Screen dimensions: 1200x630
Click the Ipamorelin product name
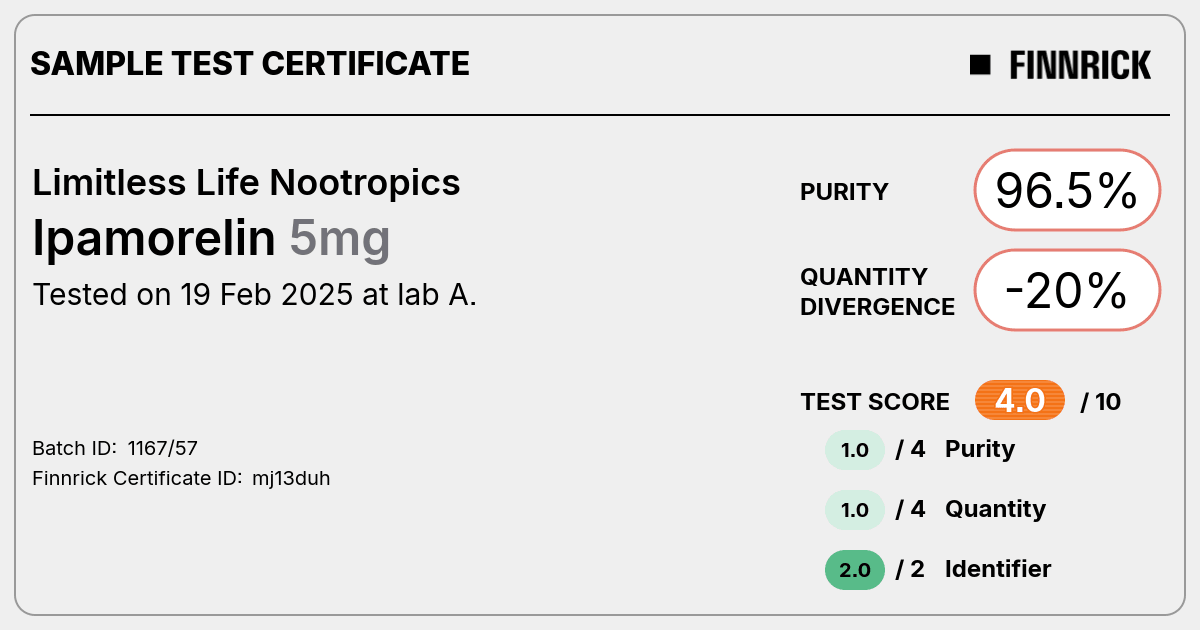coord(154,239)
